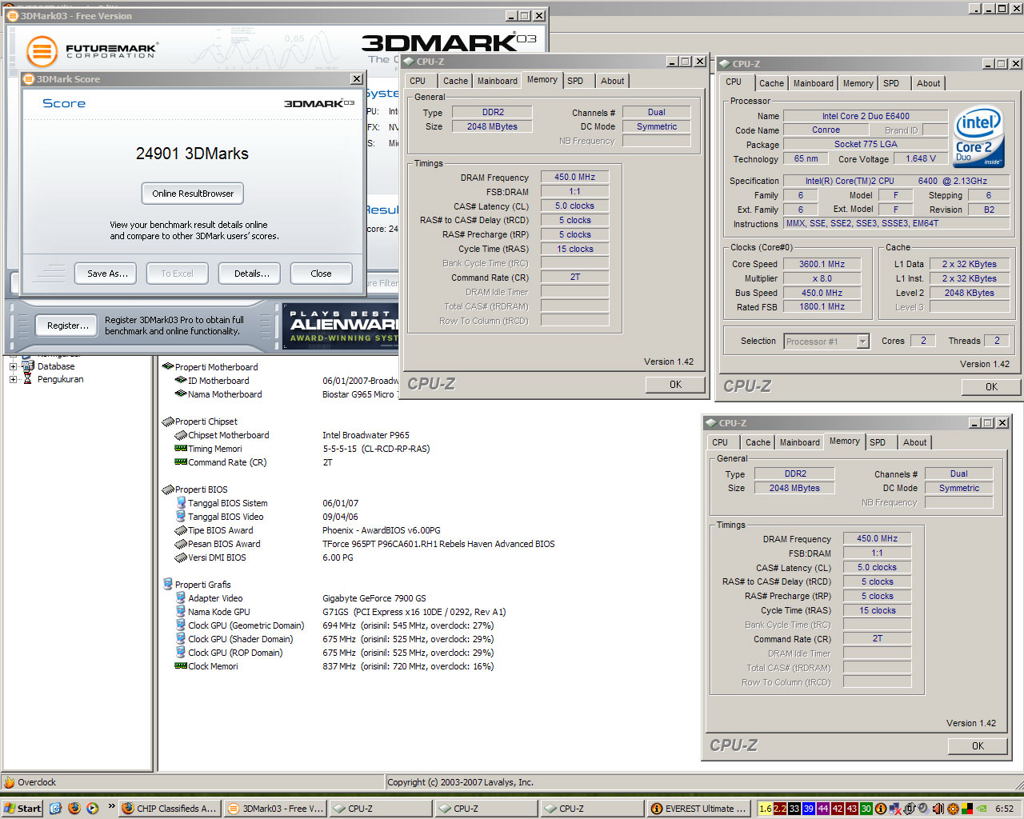This screenshot has height=819, width=1024.
Task: Switch to 3DMark03 taskbar button
Action: pyautogui.click(x=276, y=809)
